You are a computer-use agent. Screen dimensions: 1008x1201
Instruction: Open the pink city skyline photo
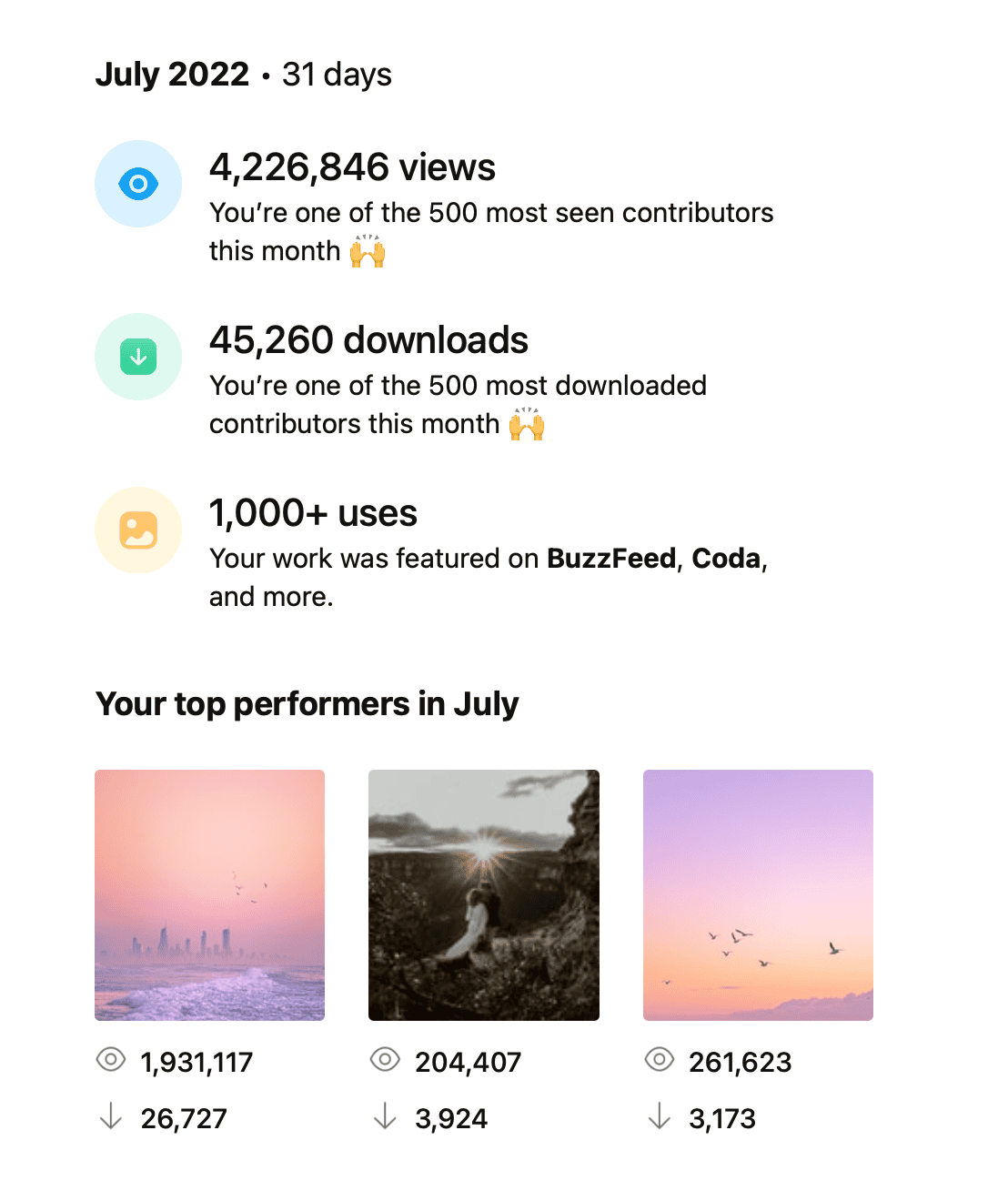click(x=209, y=894)
